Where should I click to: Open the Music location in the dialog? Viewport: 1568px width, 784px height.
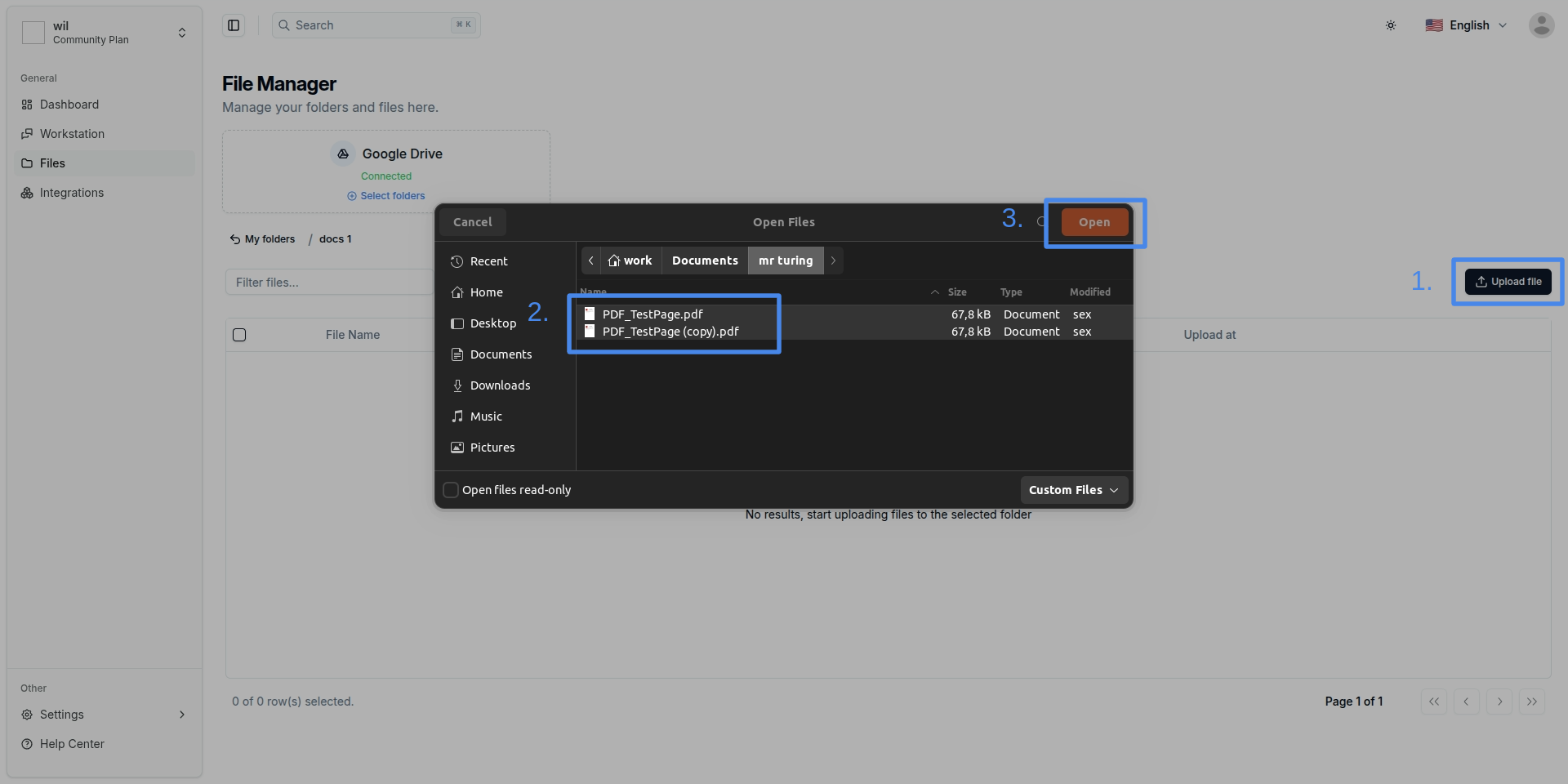pyautogui.click(x=485, y=416)
